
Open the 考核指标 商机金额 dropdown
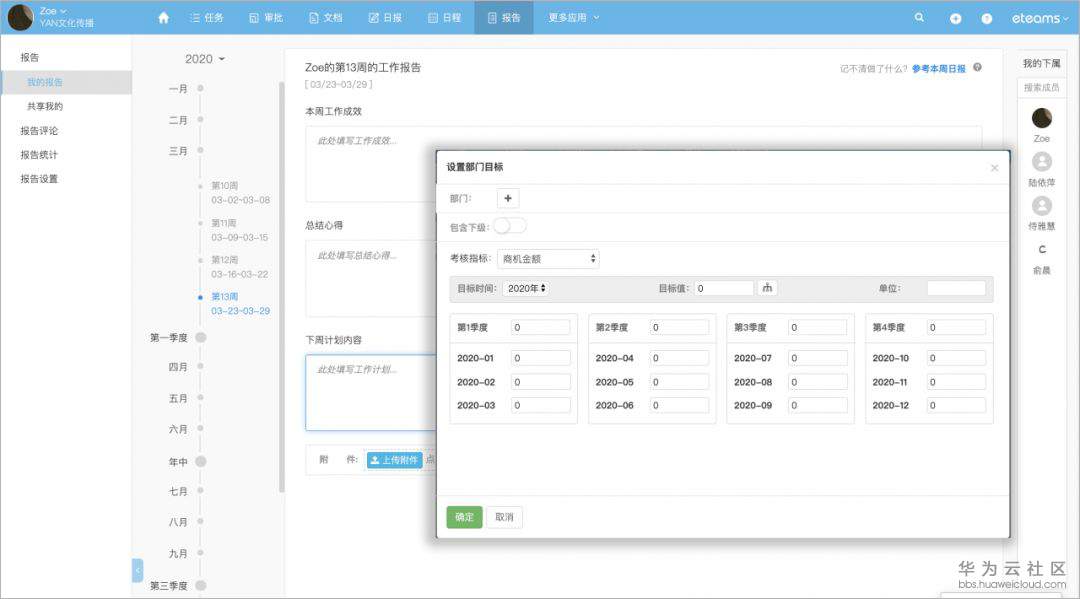pyautogui.click(x=548, y=259)
